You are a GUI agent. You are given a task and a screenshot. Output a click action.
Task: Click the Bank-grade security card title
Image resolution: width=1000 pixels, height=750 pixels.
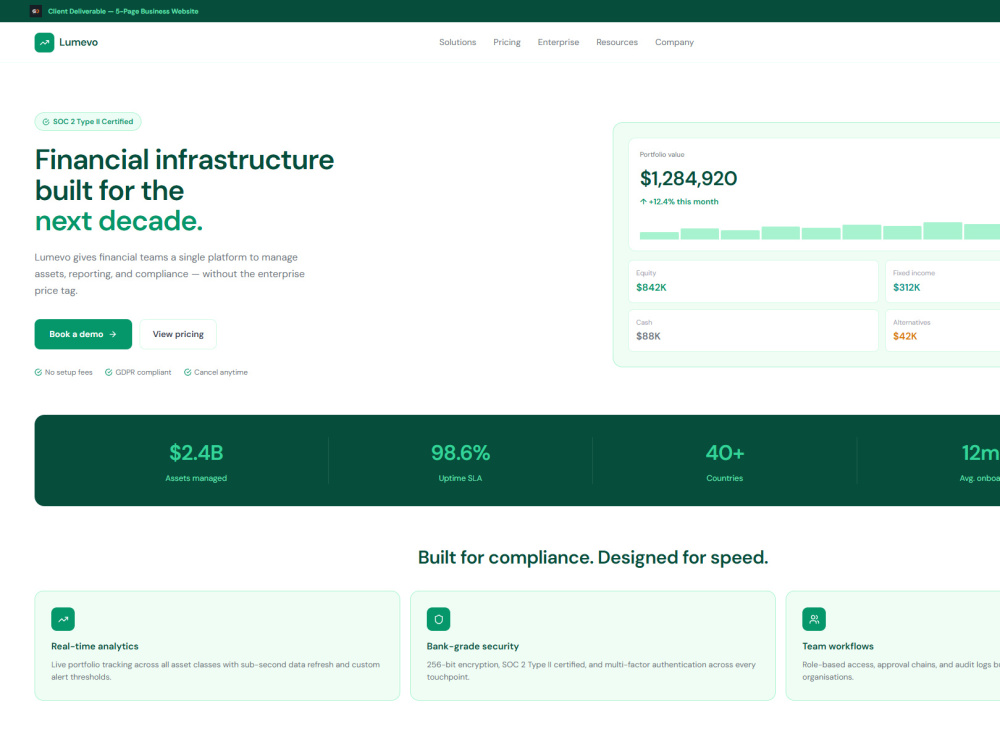coord(473,646)
